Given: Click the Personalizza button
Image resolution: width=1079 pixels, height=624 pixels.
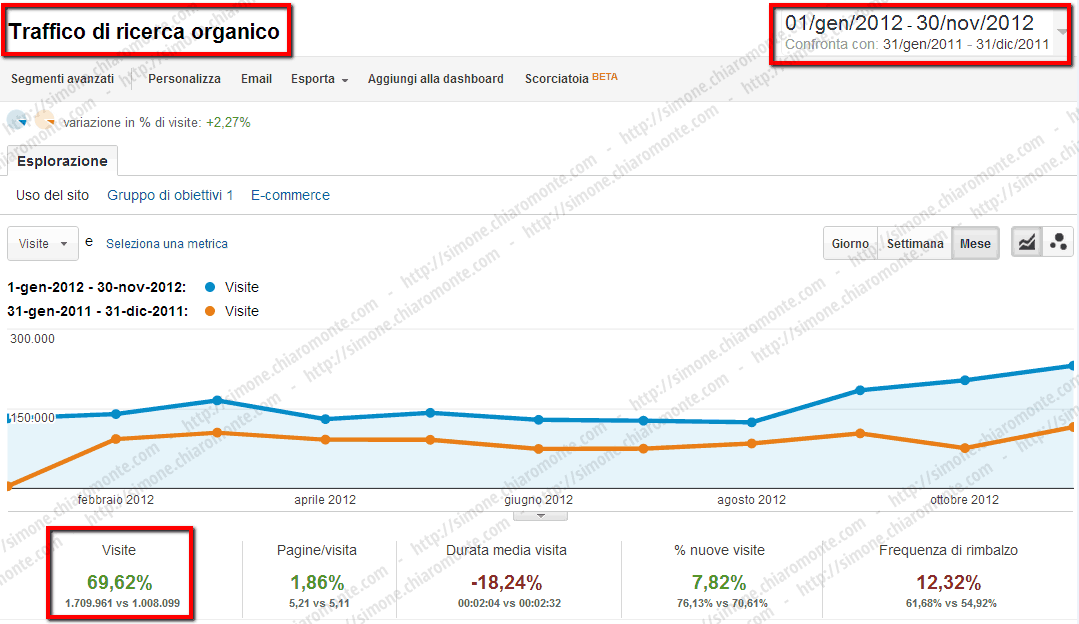Looking at the screenshot, I should [x=184, y=79].
